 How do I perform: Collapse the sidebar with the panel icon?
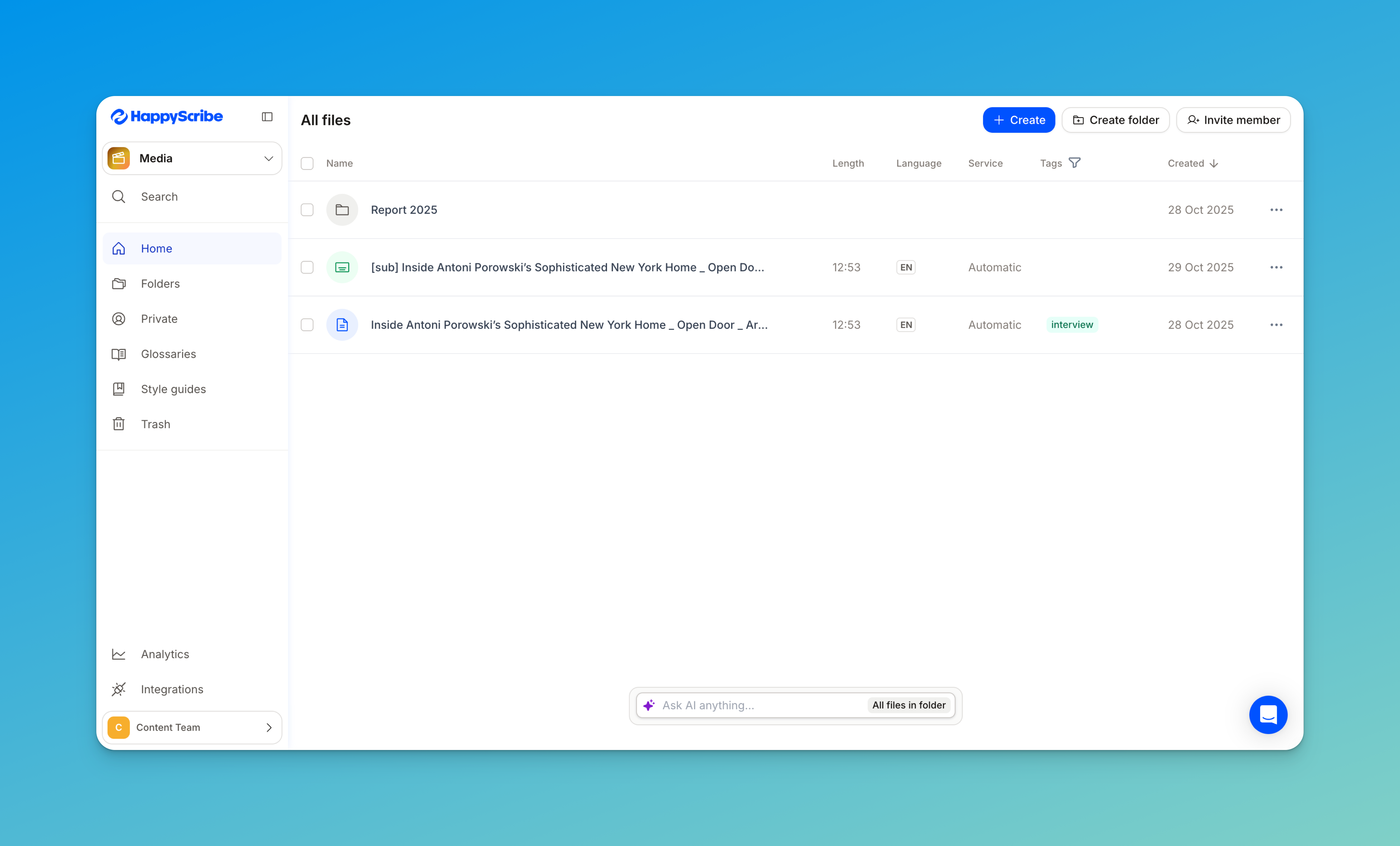point(267,117)
